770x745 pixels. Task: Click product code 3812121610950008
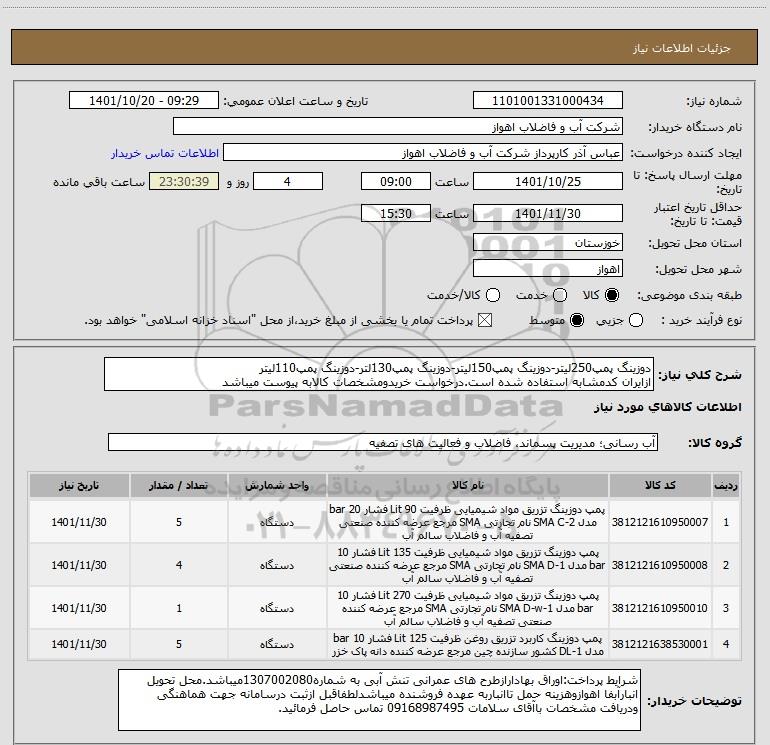pos(660,565)
